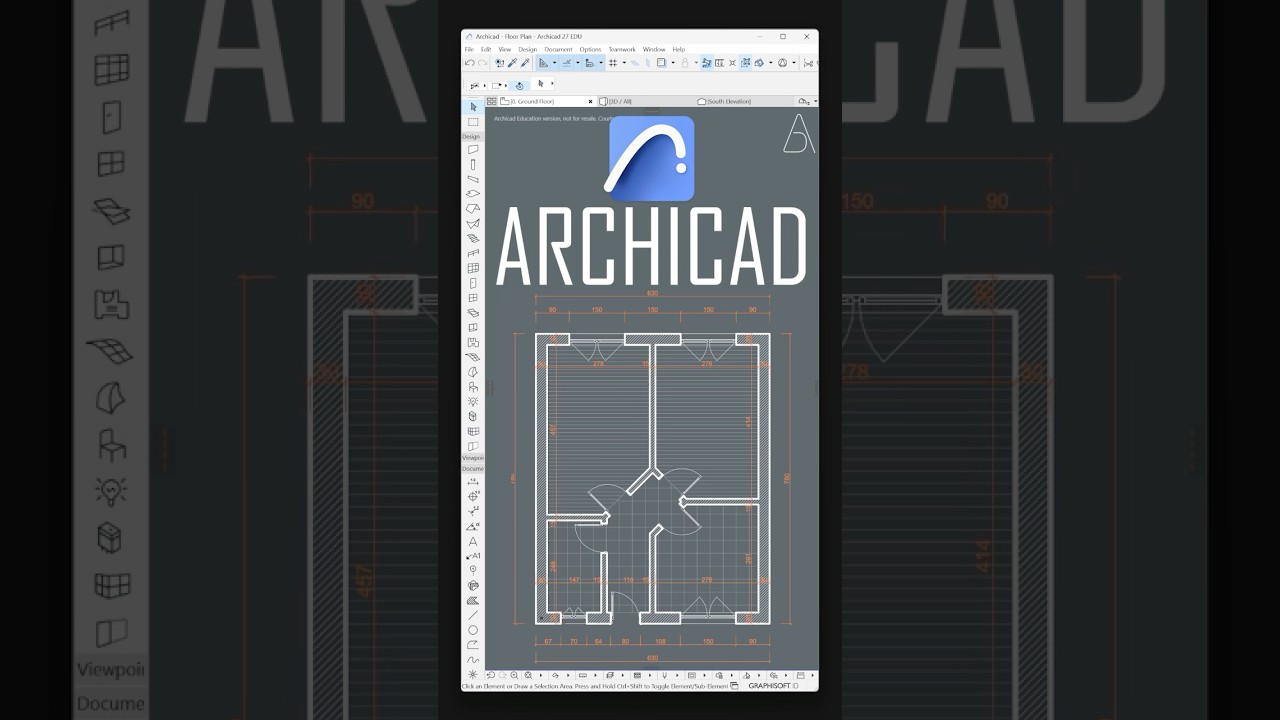This screenshot has height=720, width=1280.
Task: Select the Text tool
Action: 473,541
